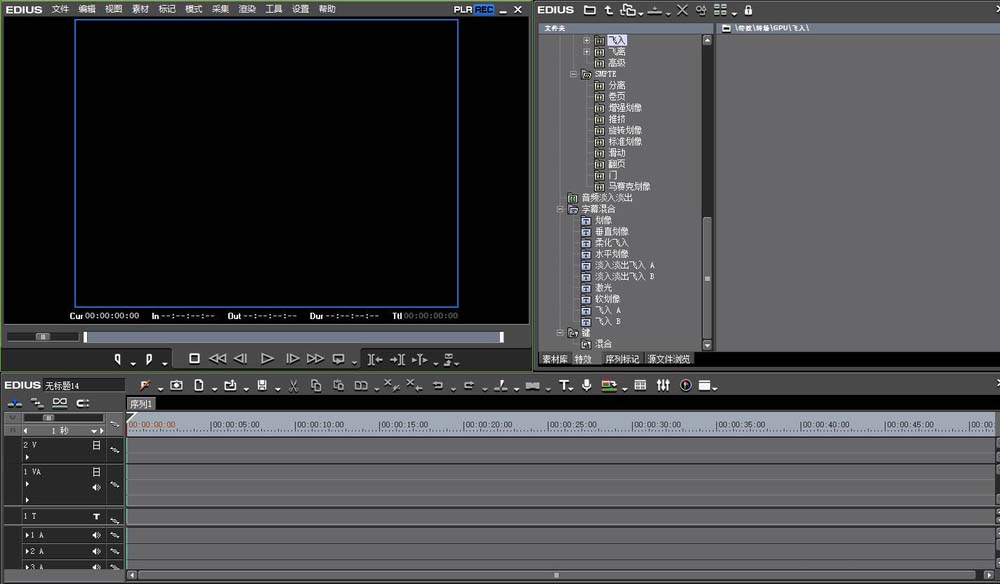Screen dimensions: 1000x584
Task: Click the microphone voice-over icon
Action: [586, 385]
